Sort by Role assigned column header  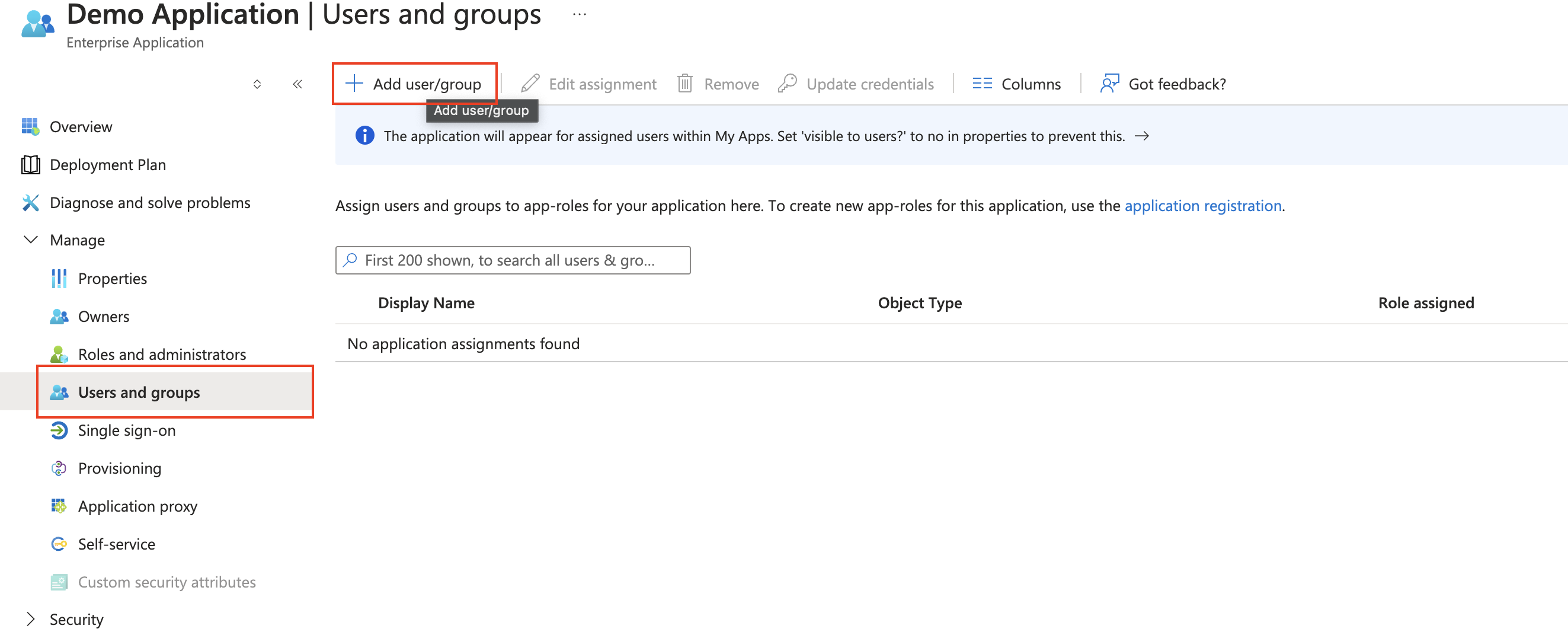coord(1426,302)
